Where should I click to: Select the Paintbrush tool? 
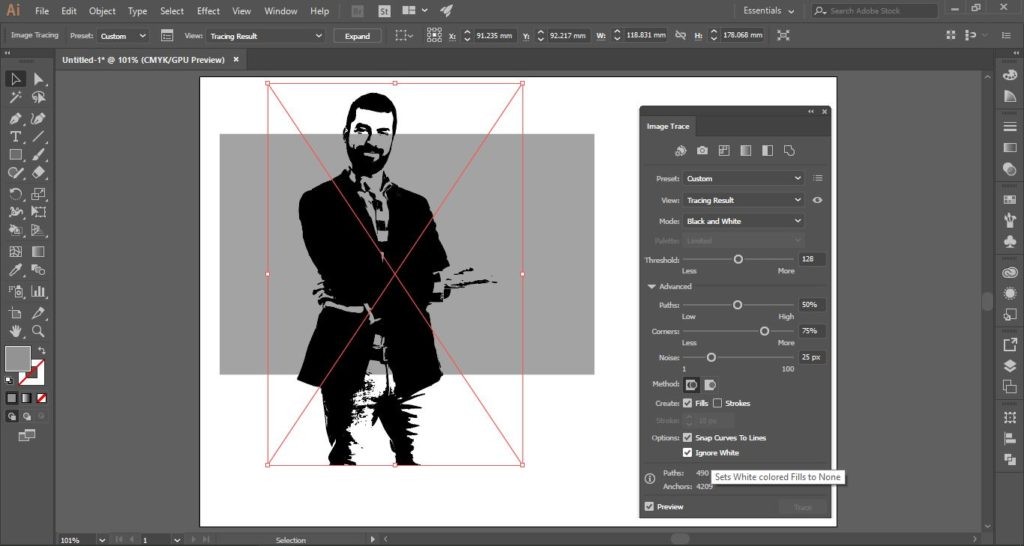click(39, 155)
